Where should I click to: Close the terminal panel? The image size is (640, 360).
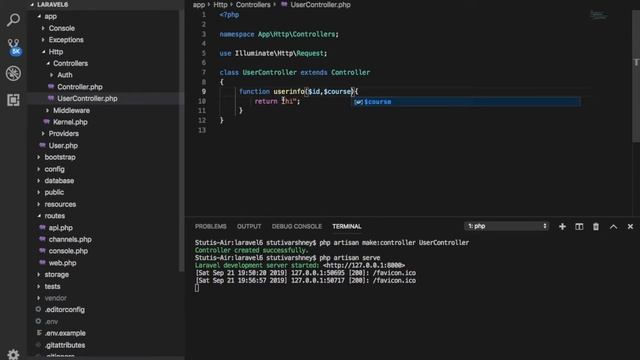click(630, 227)
